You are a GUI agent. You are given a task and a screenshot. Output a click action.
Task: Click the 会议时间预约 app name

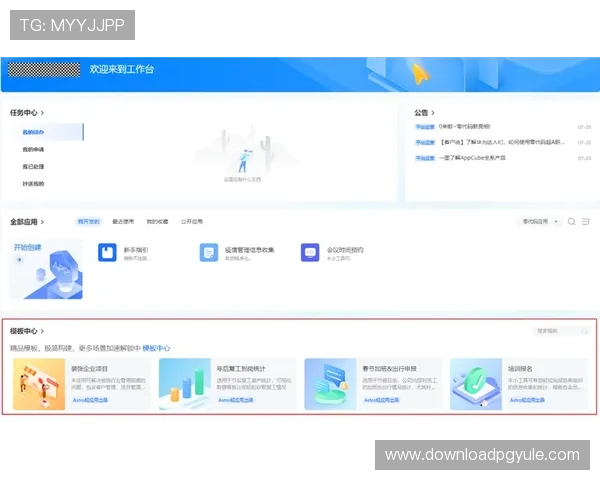tap(345, 250)
